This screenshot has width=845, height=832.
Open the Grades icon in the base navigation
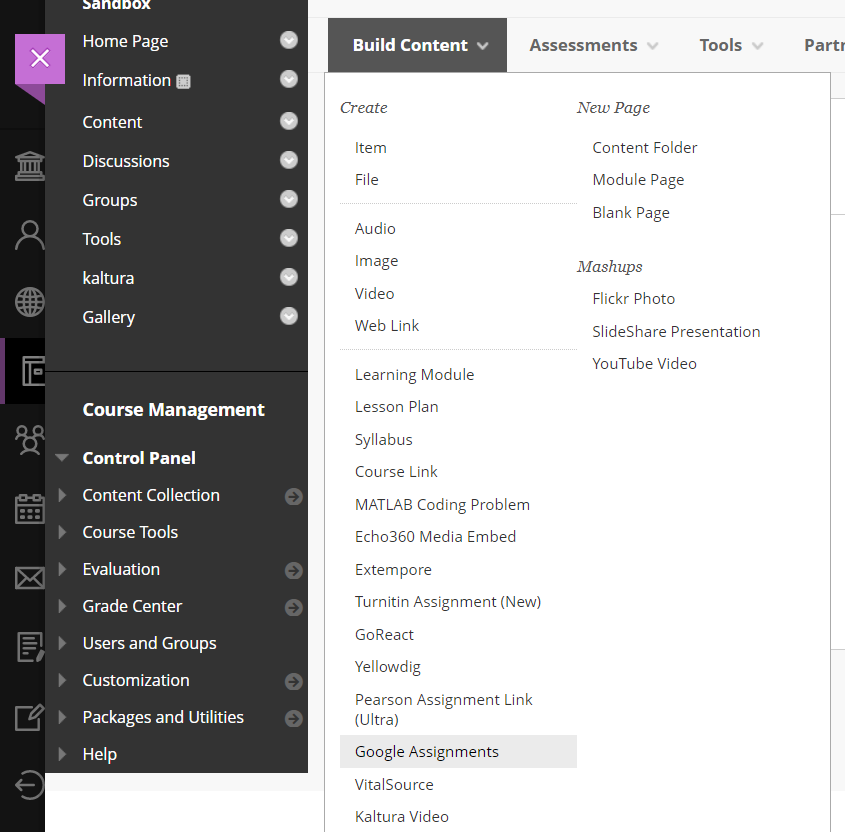coord(30,647)
